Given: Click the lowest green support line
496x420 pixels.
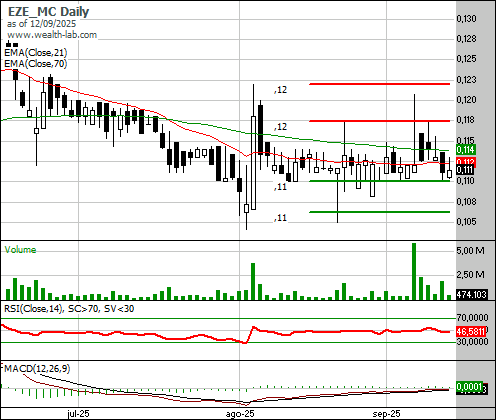Looking at the screenshot, I should pos(379,212).
